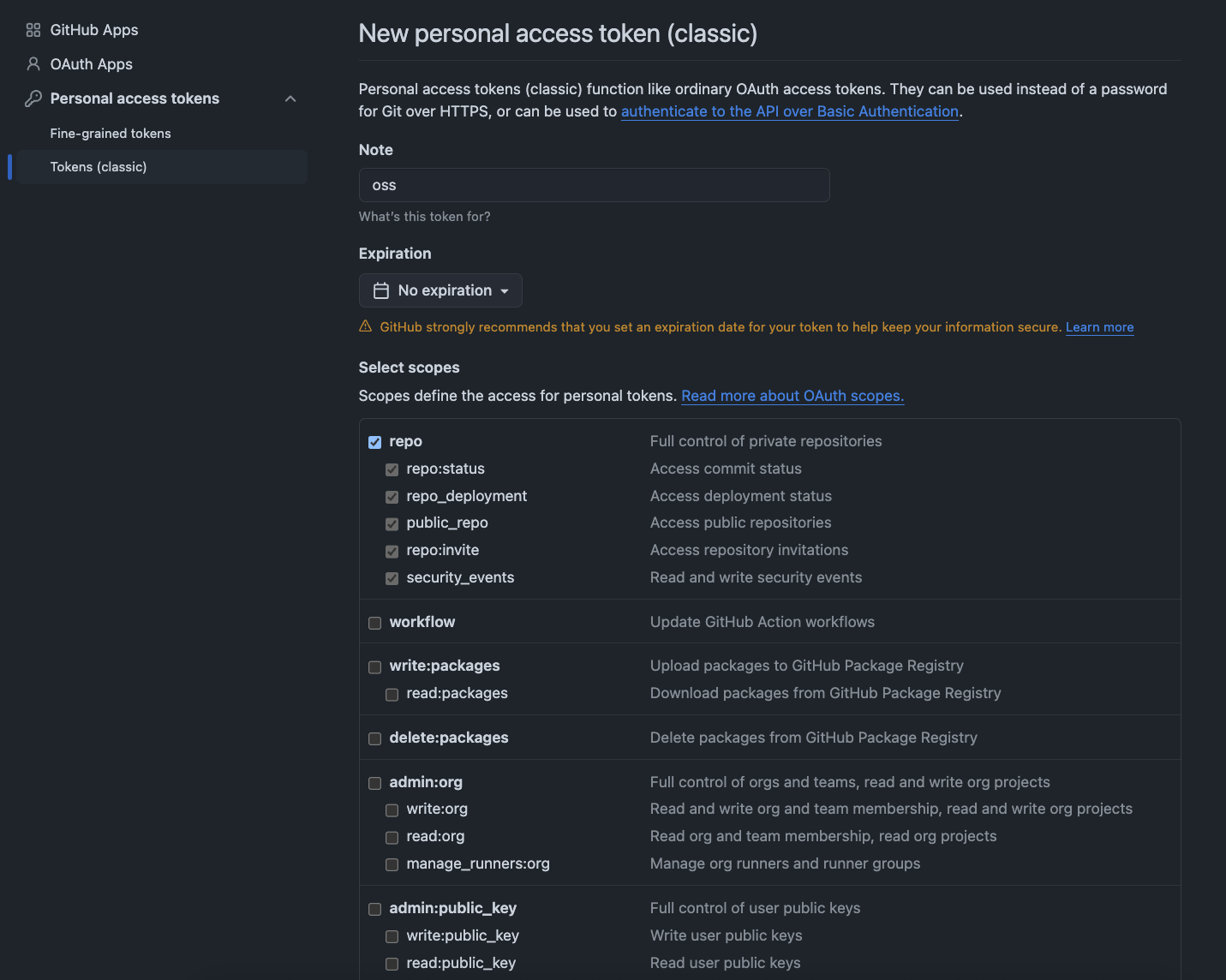Collapse the Personal access tokens section
1226x980 pixels.
point(290,99)
